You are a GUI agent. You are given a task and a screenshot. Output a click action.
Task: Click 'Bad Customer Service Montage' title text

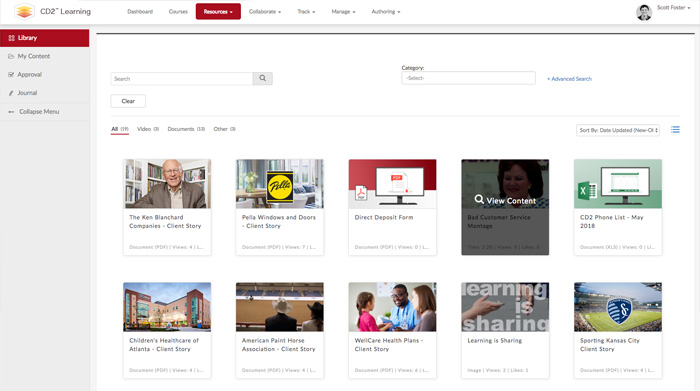tap(499, 221)
